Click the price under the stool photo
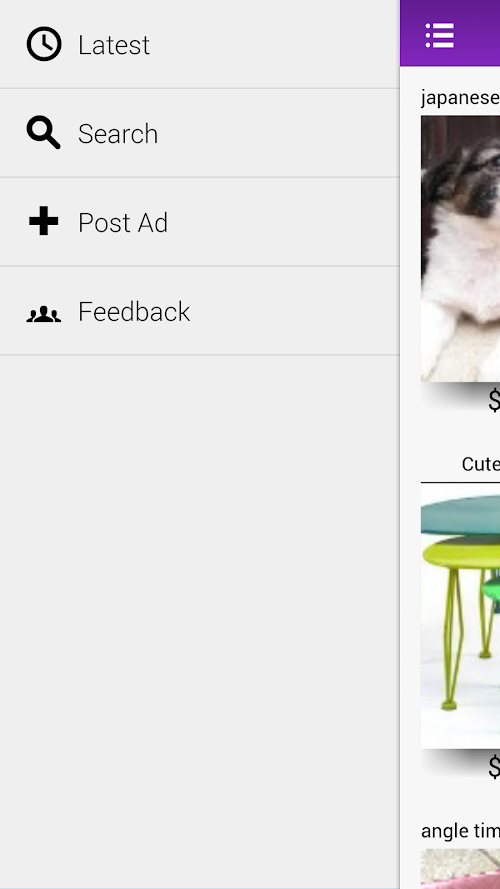Screen dimensions: 500x889 pyautogui.click(x=494, y=768)
